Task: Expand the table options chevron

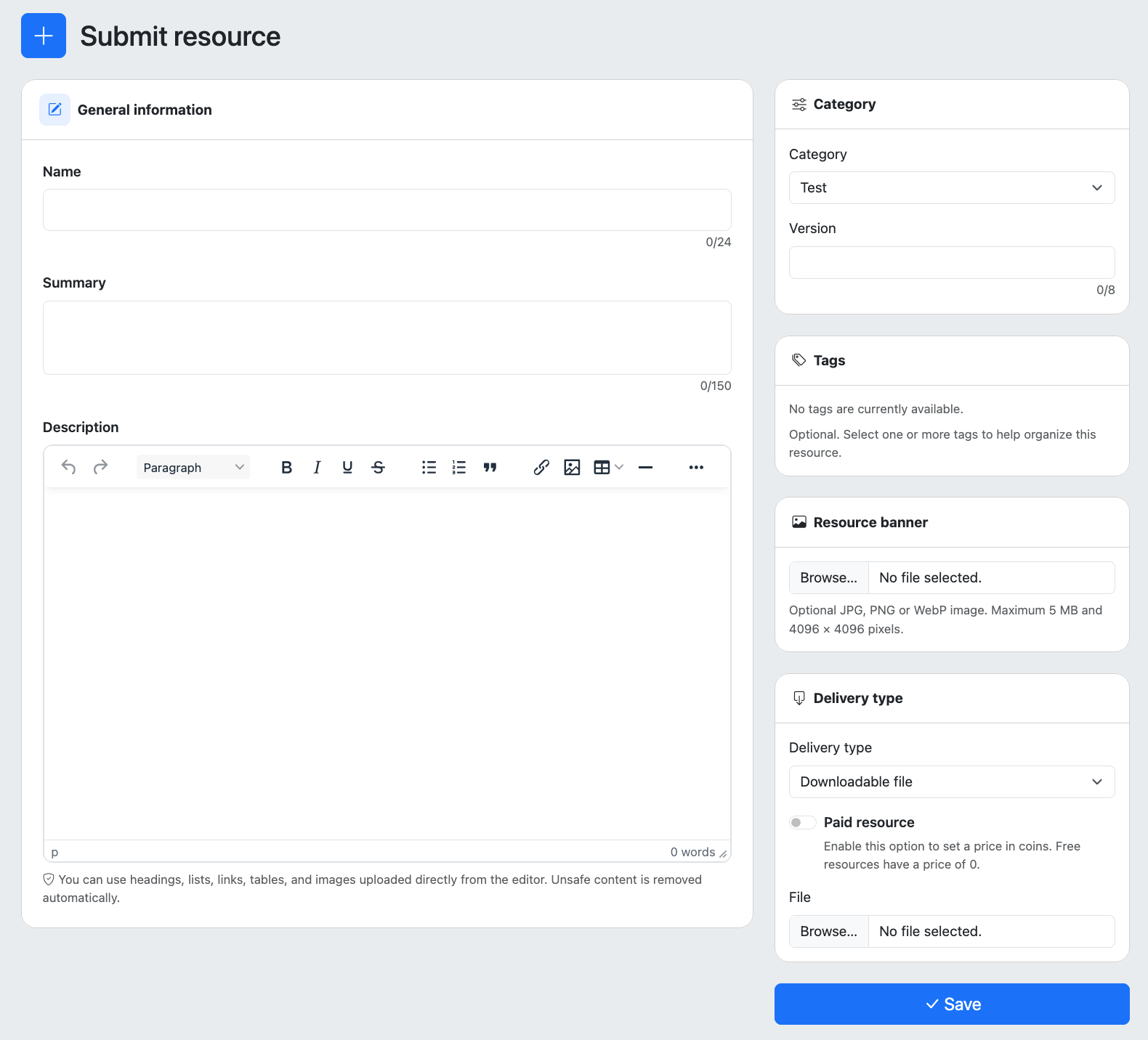Action: (x=619, y=467)
